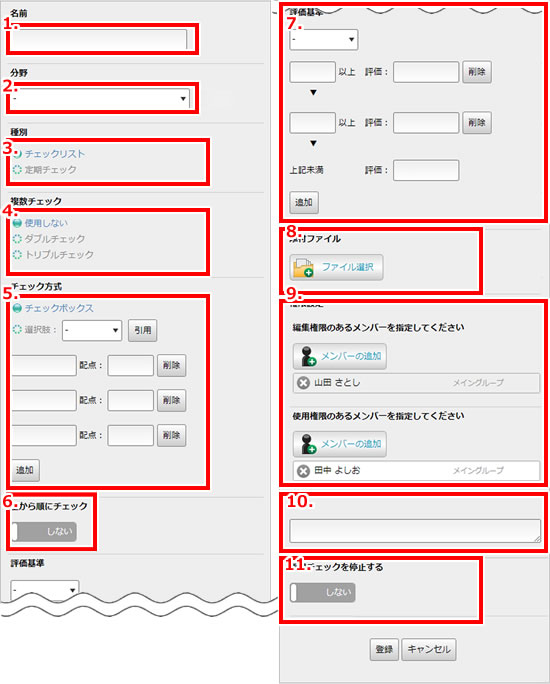Screen dimensions: 550x684
Task: Click メンバーの追加 text under 使用権限
Action: tap(351, 444)
